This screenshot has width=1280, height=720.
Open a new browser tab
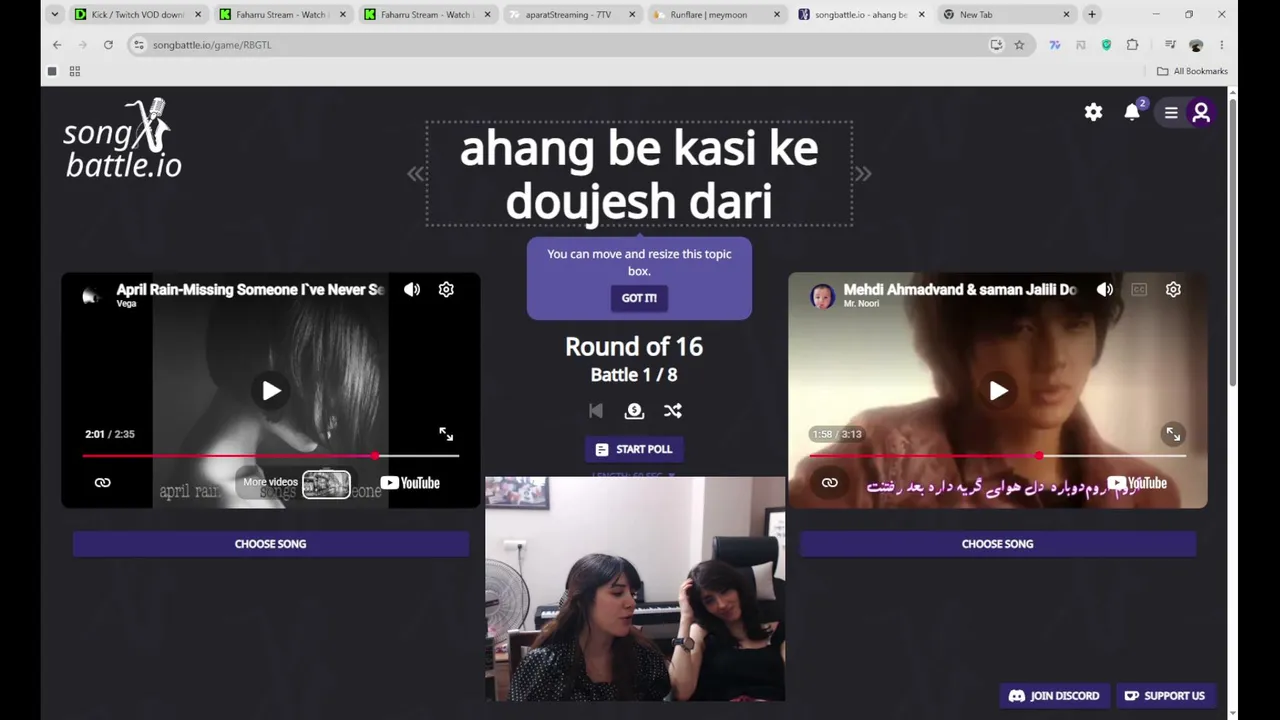pyautogui.click(x=1092, y=15)
